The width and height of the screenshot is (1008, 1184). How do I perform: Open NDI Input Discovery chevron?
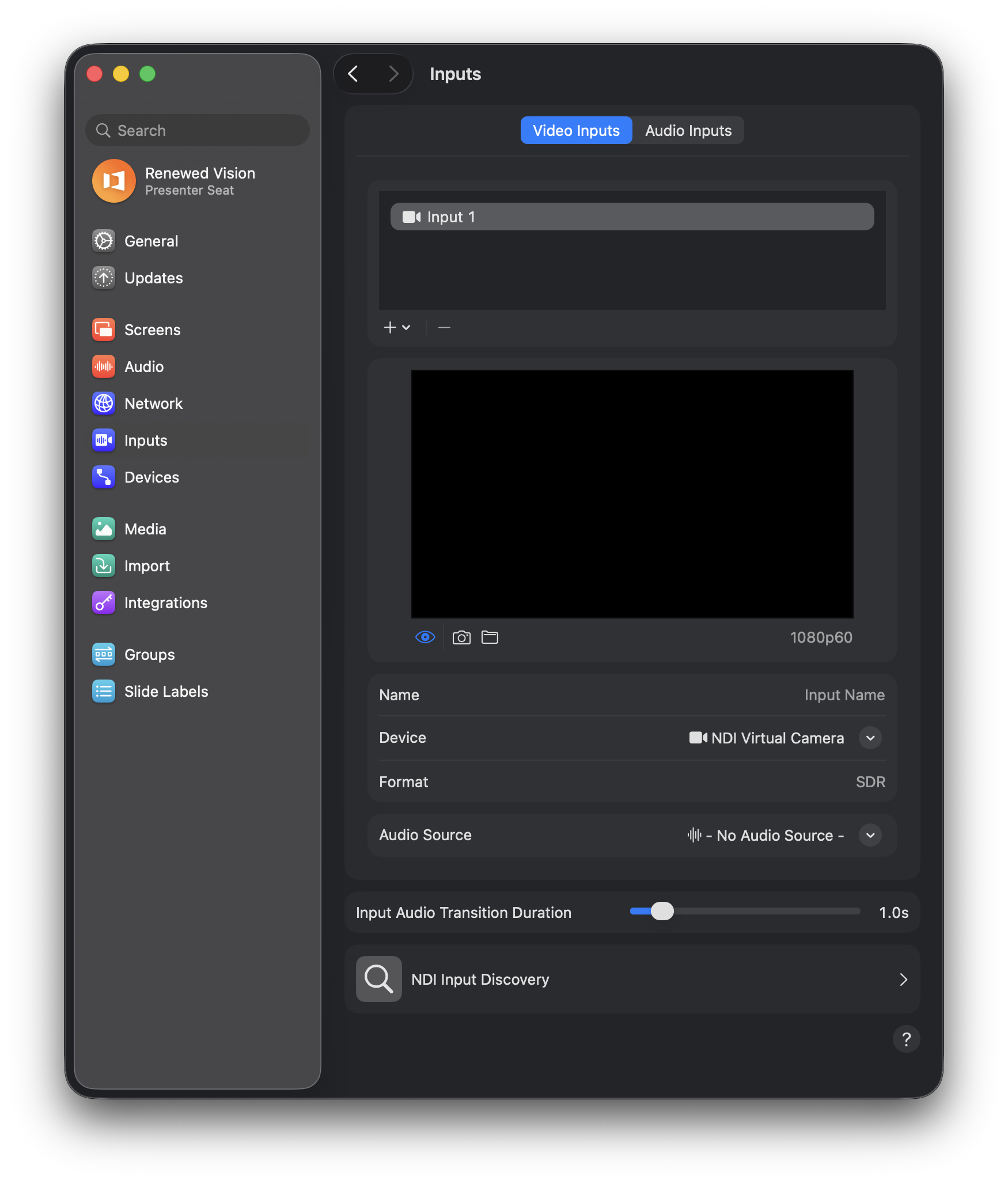point(903,980)
